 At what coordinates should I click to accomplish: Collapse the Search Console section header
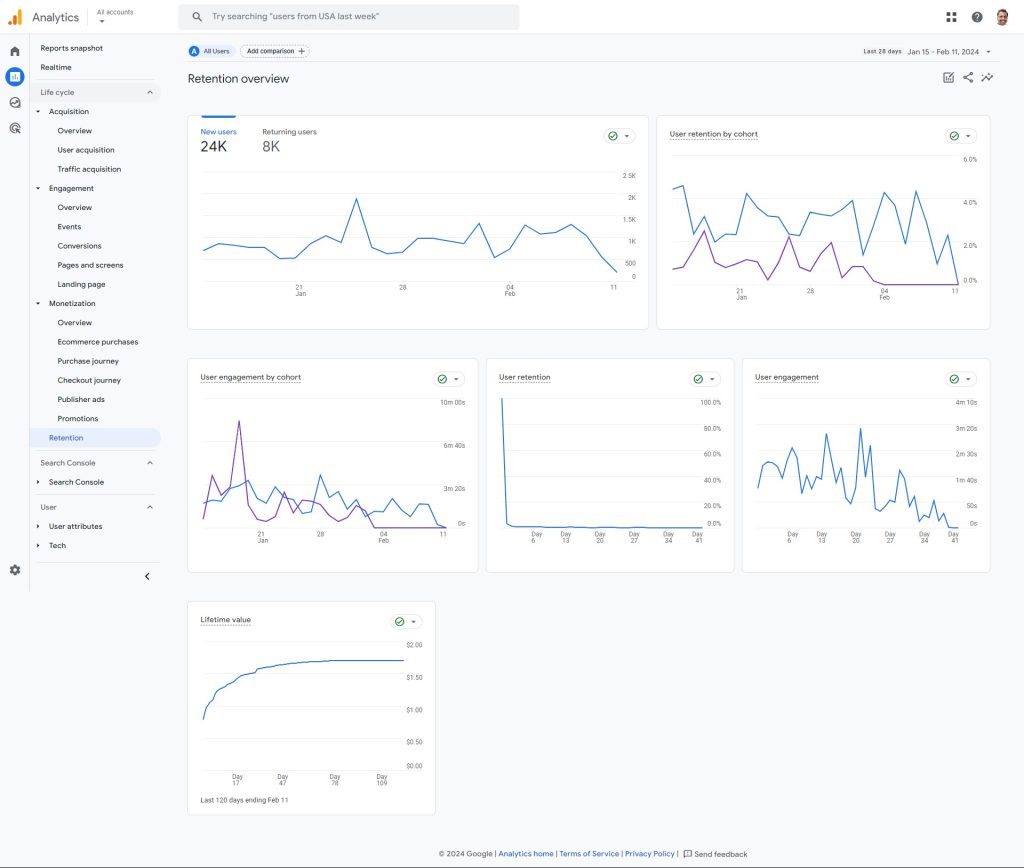pos(150,462)
